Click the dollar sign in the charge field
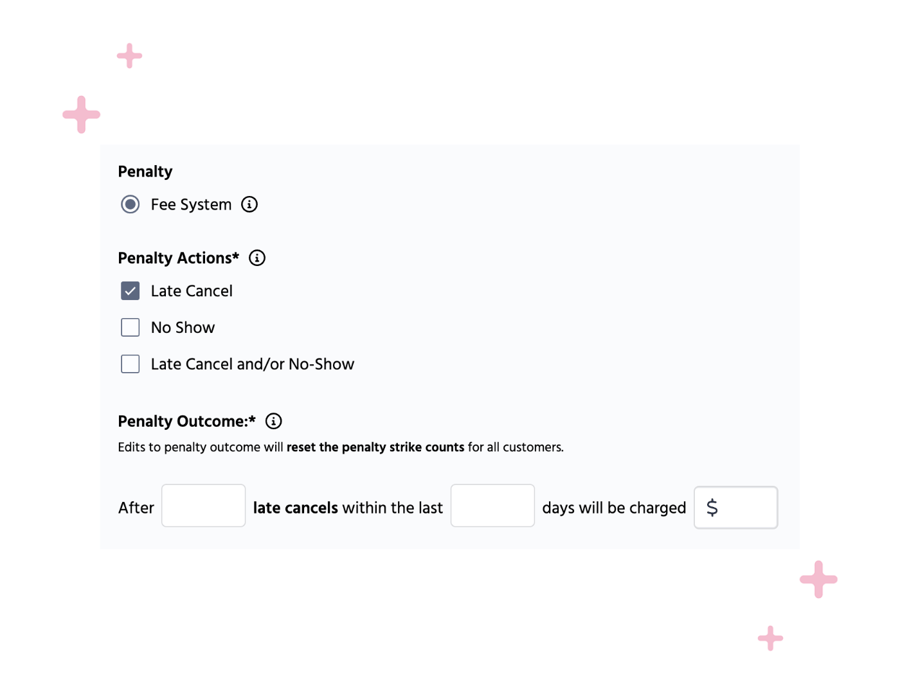The image size is (900, 694). click(712, 507)
